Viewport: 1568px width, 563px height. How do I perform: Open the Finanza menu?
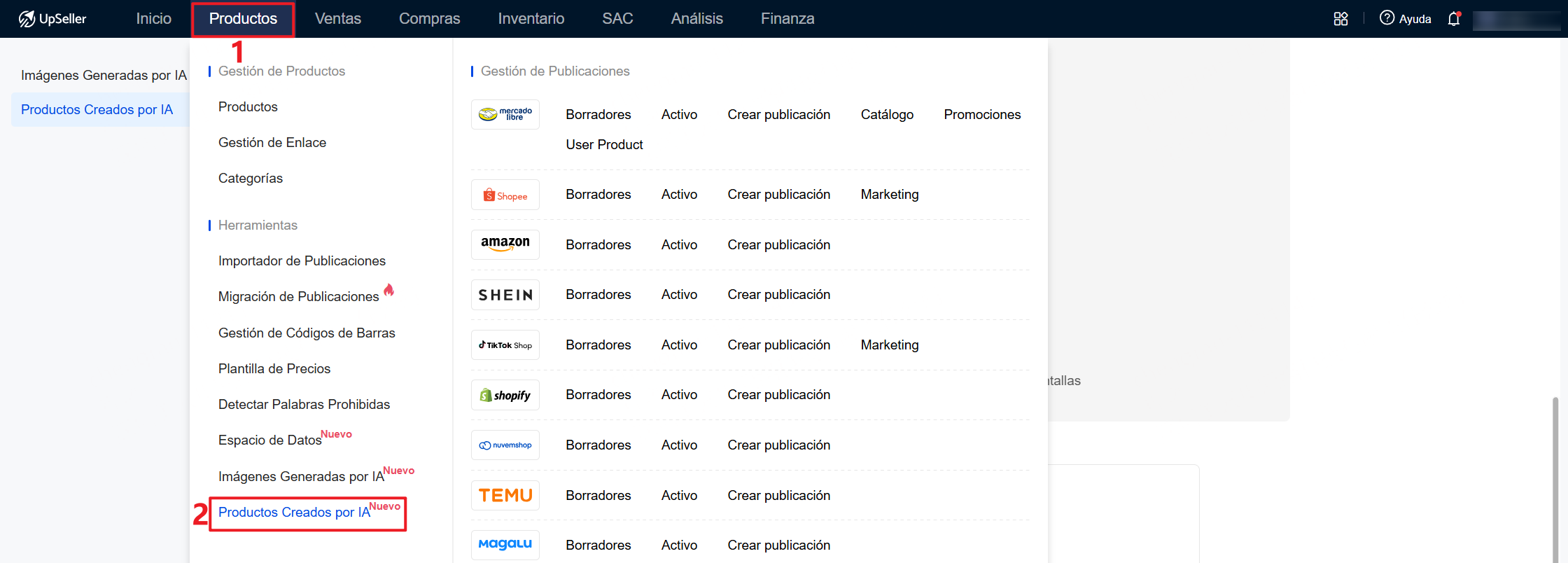point(787,19)
